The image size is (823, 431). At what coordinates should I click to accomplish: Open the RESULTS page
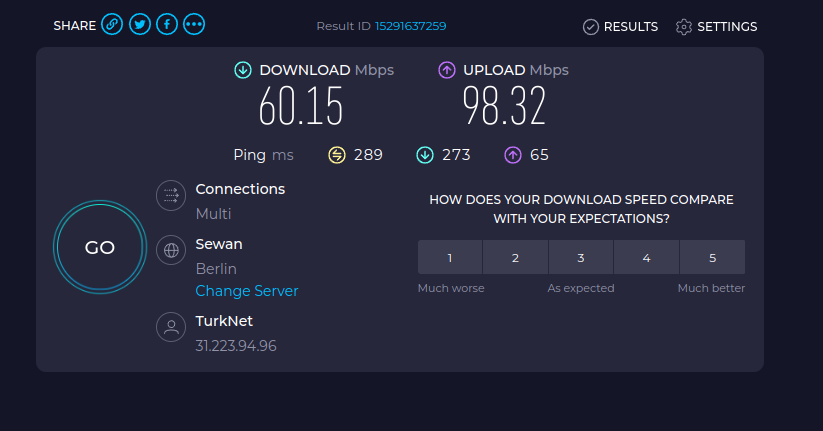tap(620, 27)
